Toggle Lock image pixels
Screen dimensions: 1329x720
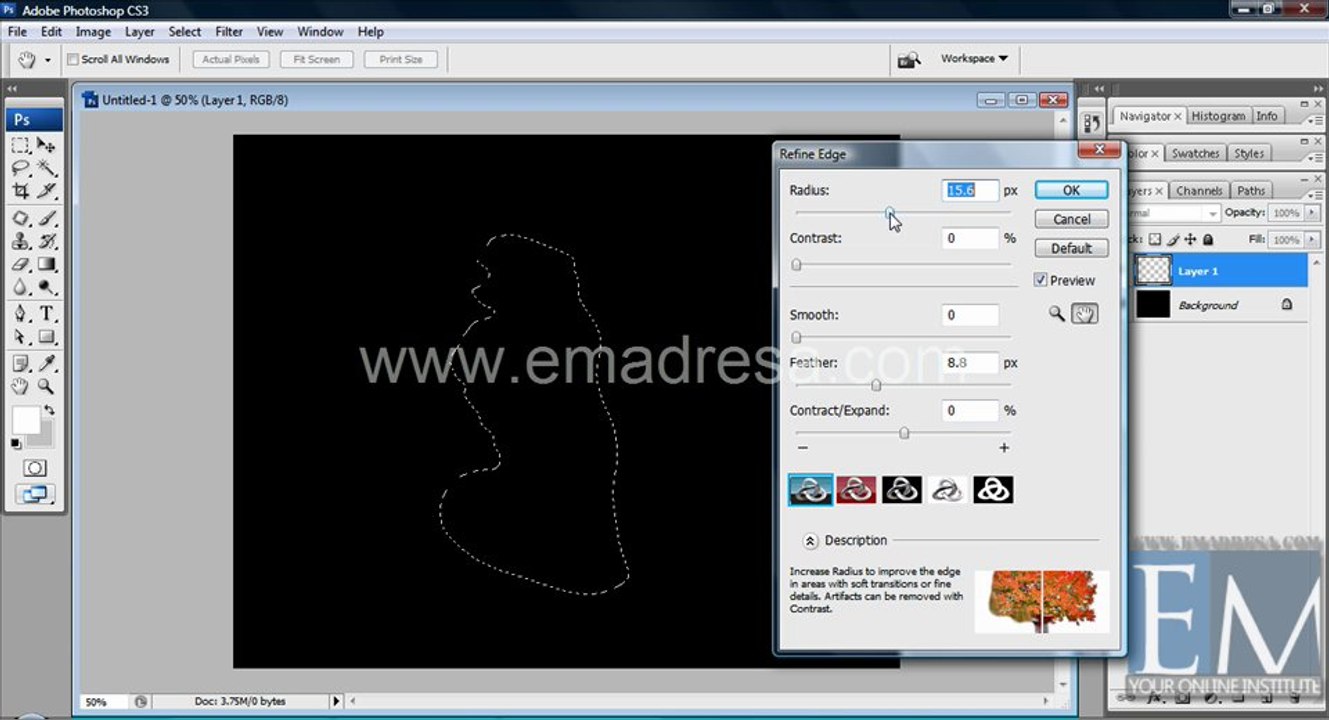(1174, 240)
